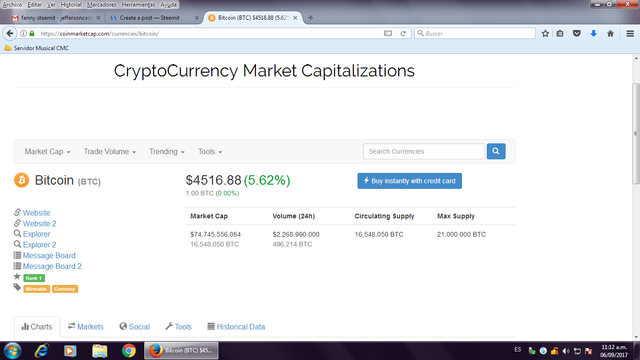This screenshot has width=640, height=360.
Task: Expand the Trending dropdown
Action: [x=167, y=151]
